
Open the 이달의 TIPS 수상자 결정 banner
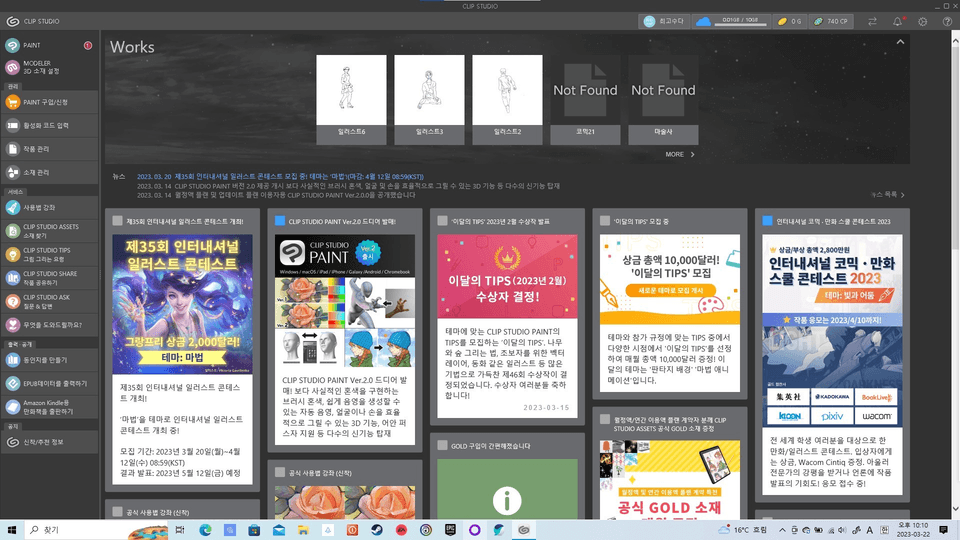click(507, 276)
